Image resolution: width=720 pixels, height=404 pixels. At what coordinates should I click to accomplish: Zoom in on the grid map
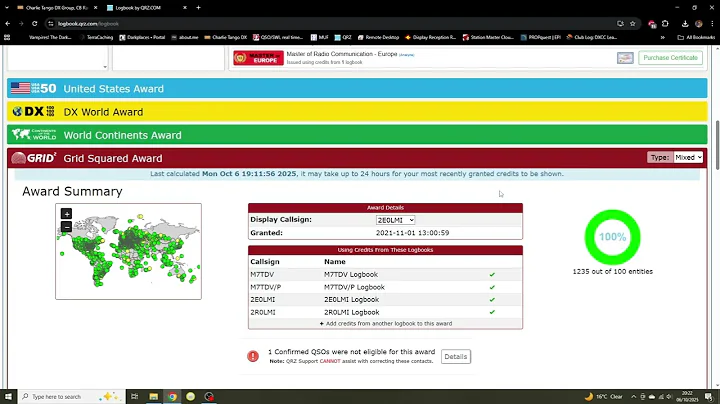(x=67, y=213)
